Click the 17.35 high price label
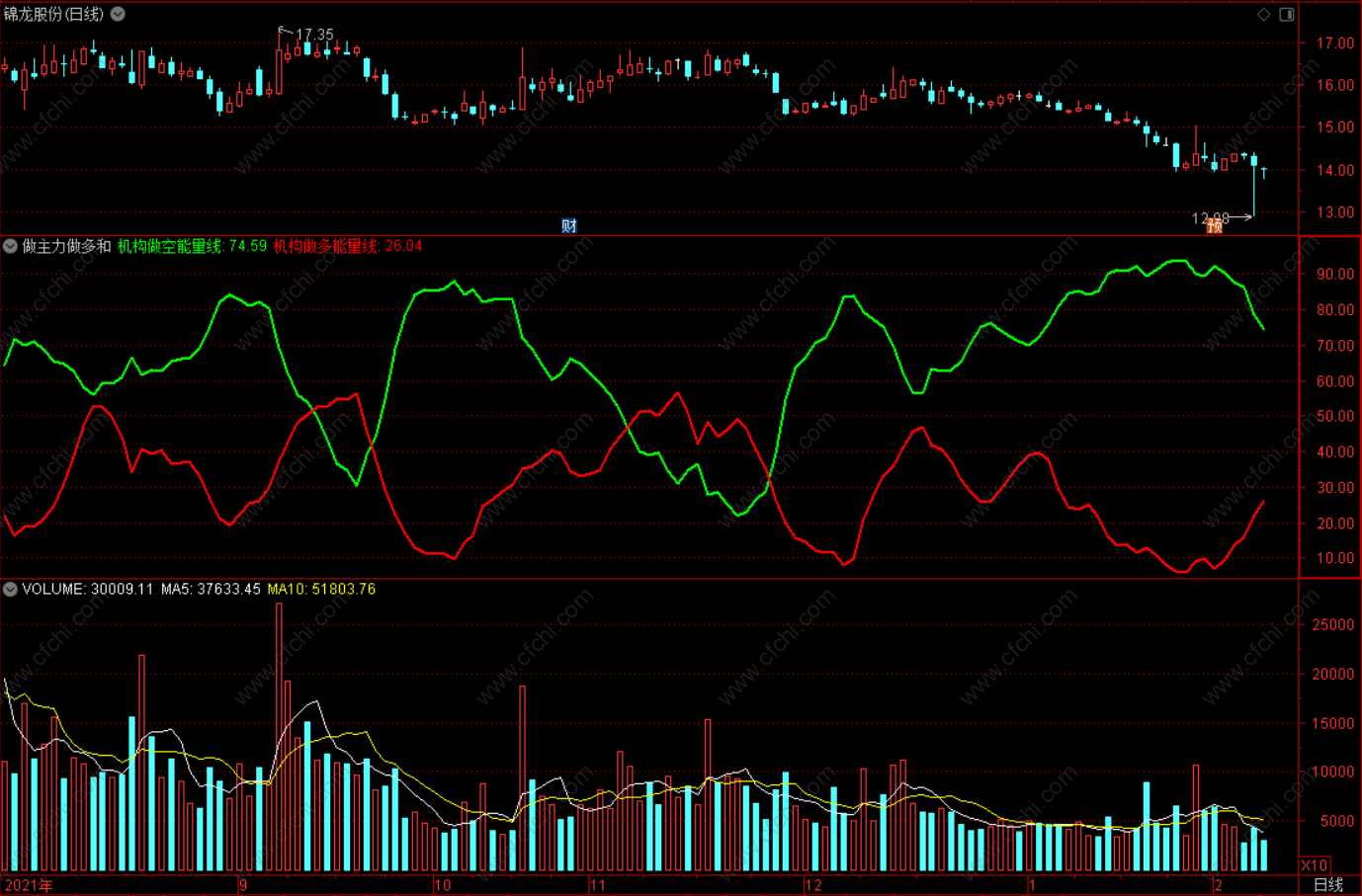This screenshot has width=1362, height=896. [314, 35]
